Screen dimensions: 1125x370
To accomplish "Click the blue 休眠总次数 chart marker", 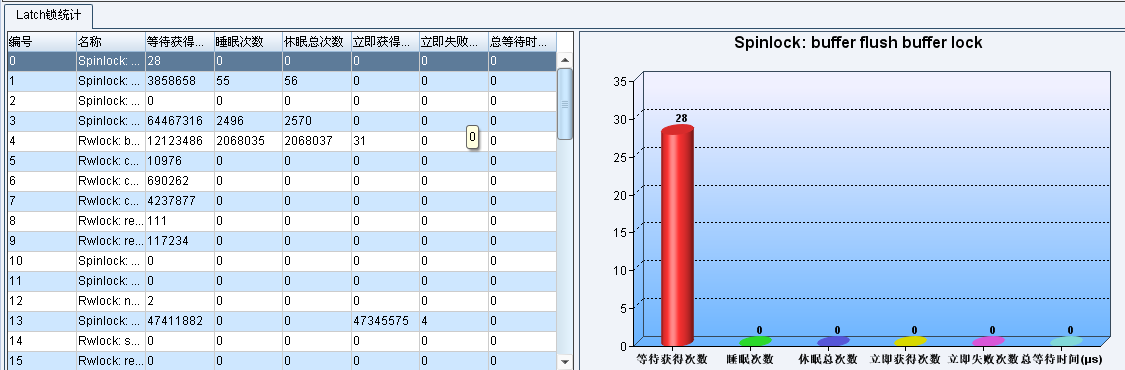I will pos(834,341).
